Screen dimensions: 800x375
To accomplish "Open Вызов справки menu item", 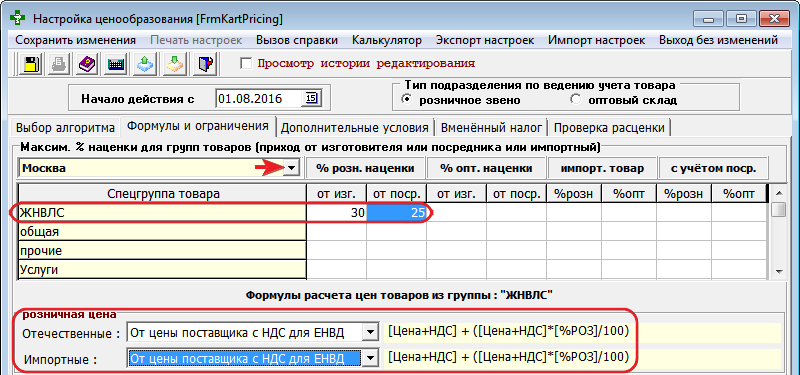I will (x=297, y=40).
